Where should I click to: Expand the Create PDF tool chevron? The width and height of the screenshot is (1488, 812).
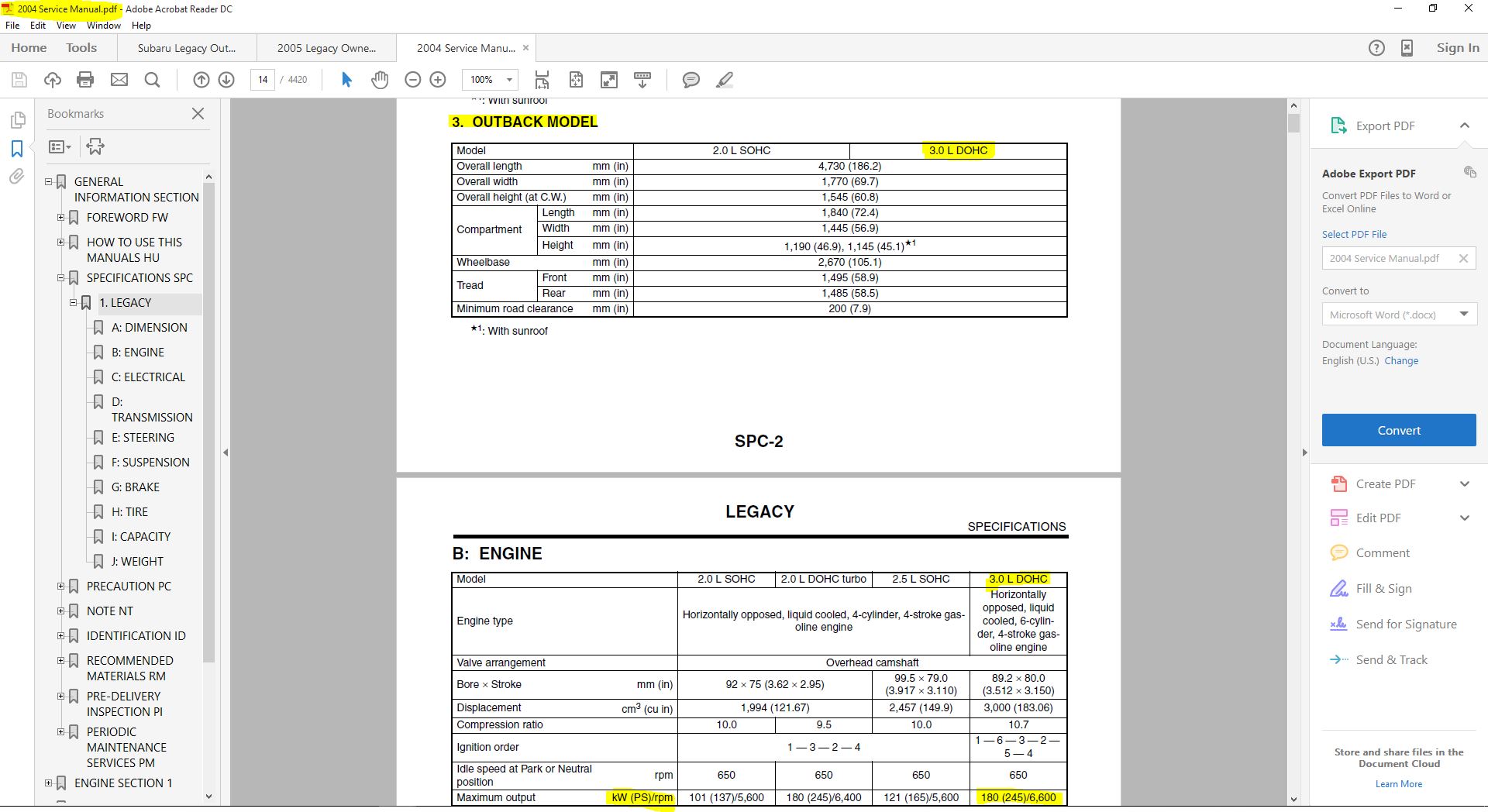coord(1465,483)
